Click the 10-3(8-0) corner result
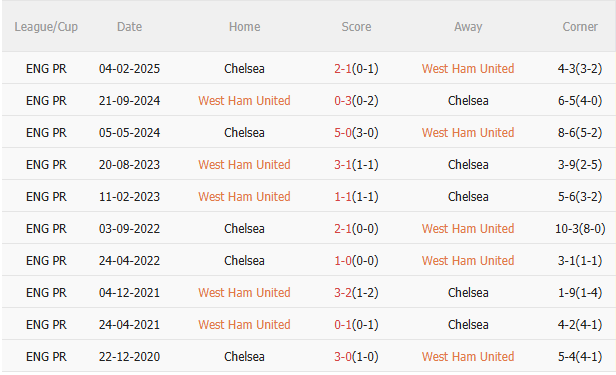The width and height of the screenshot is (616, 375). coord(580,229)
